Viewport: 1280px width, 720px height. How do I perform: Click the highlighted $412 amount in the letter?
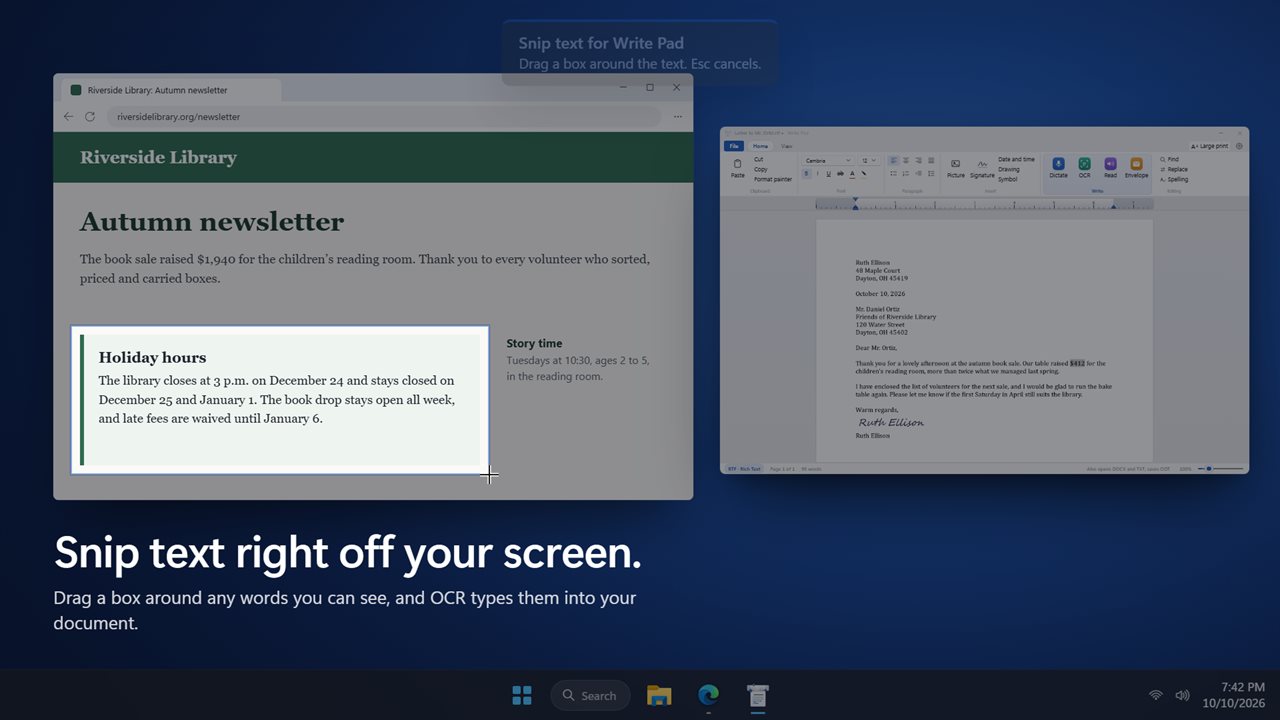[x=1077, y=364]
